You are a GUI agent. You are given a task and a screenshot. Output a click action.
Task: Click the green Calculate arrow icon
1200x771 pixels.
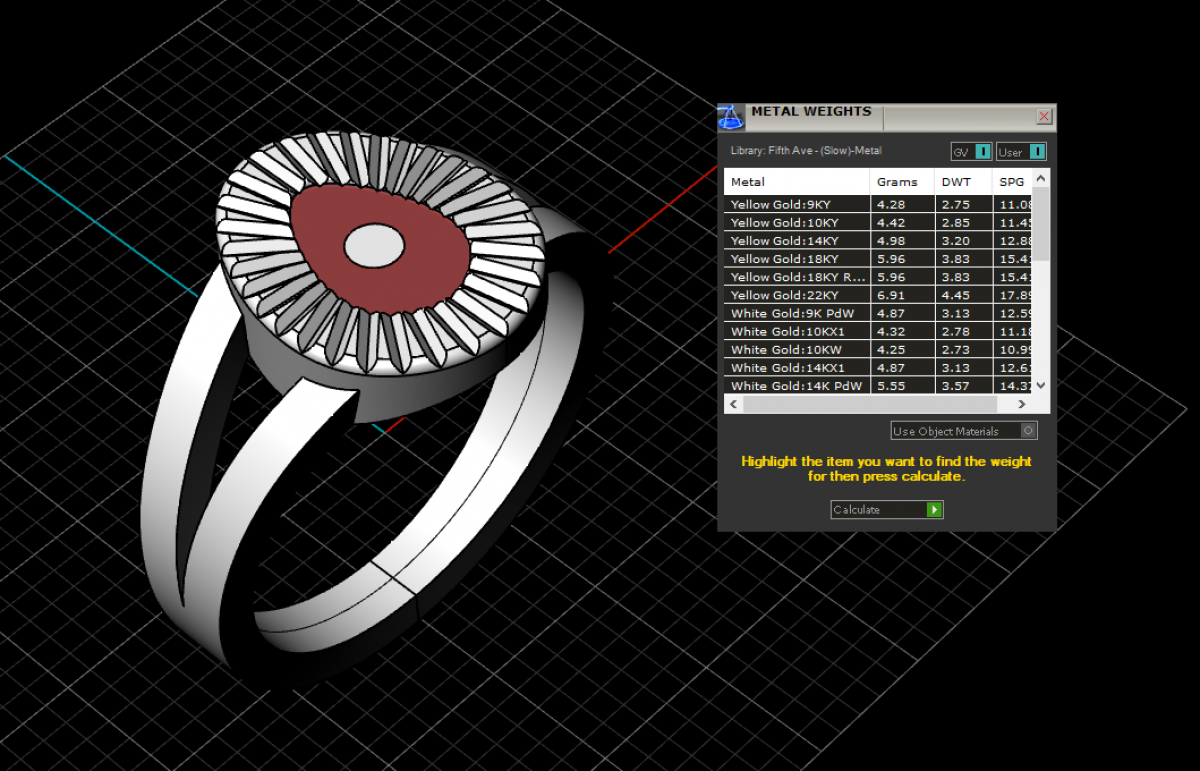click(x=934, y=510)
